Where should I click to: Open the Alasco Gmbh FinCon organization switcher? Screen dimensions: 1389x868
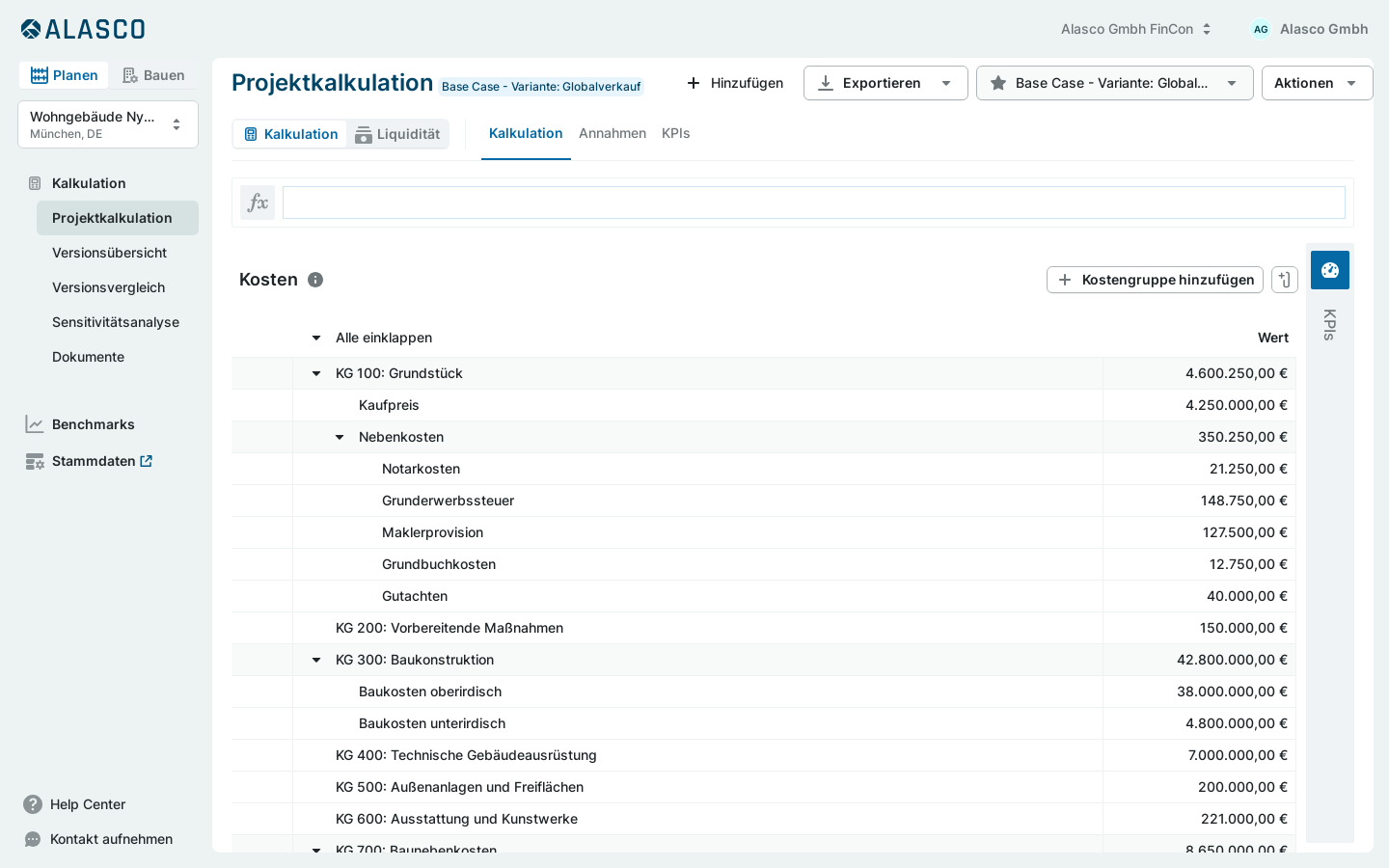point(1135,29)
